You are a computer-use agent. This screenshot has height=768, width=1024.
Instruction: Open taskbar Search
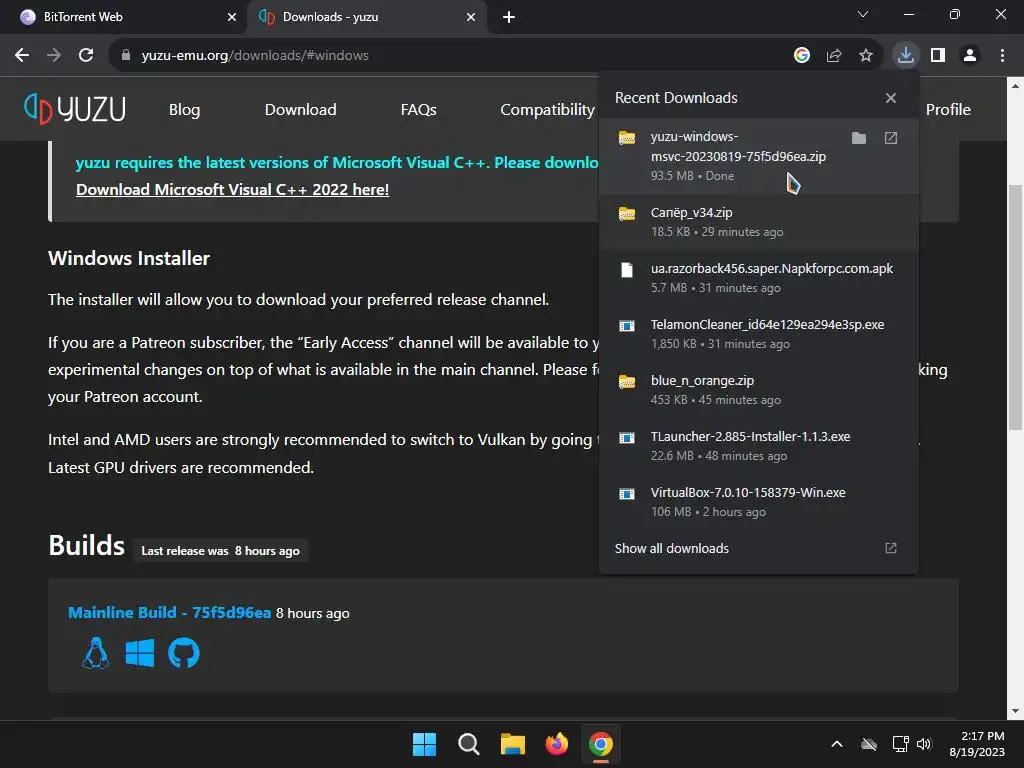point(469,744)
